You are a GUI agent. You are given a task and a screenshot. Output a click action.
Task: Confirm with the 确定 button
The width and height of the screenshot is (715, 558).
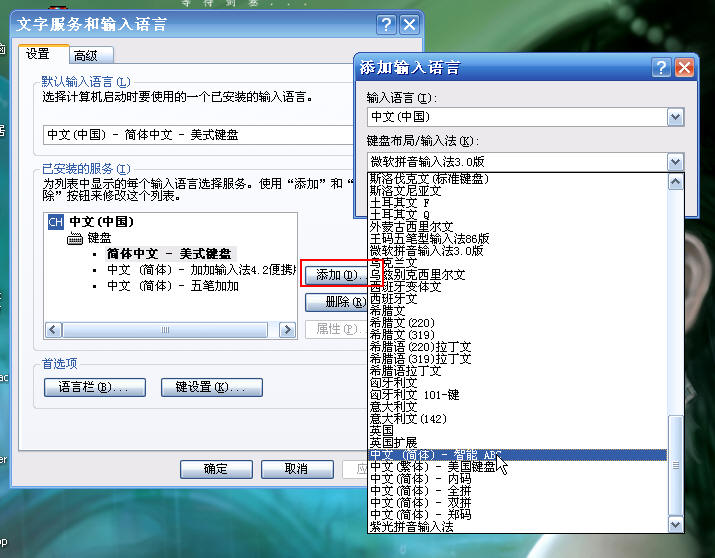click(x=216, y=469)
